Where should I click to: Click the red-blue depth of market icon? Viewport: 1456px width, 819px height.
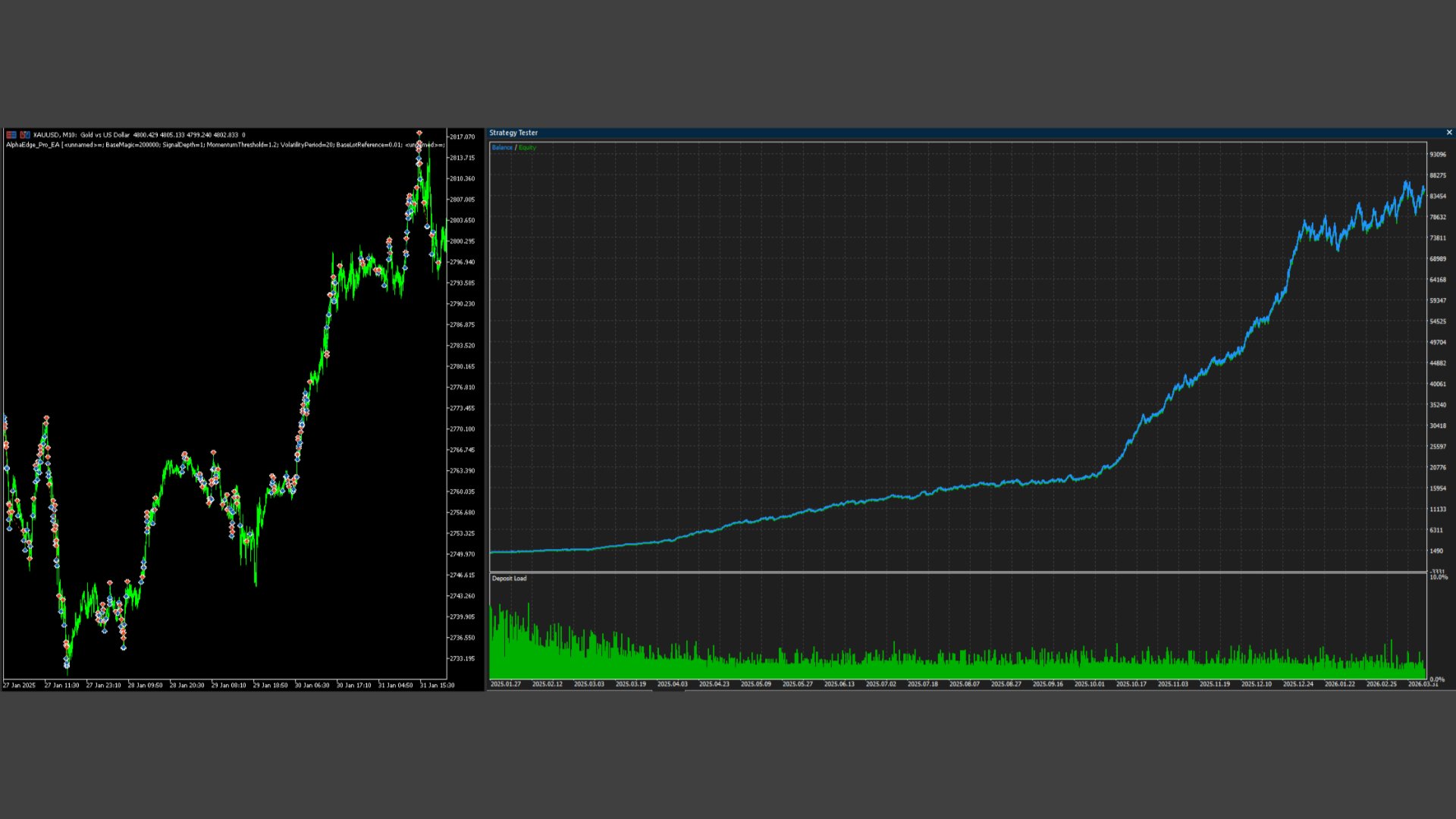(x=11, y=135)
